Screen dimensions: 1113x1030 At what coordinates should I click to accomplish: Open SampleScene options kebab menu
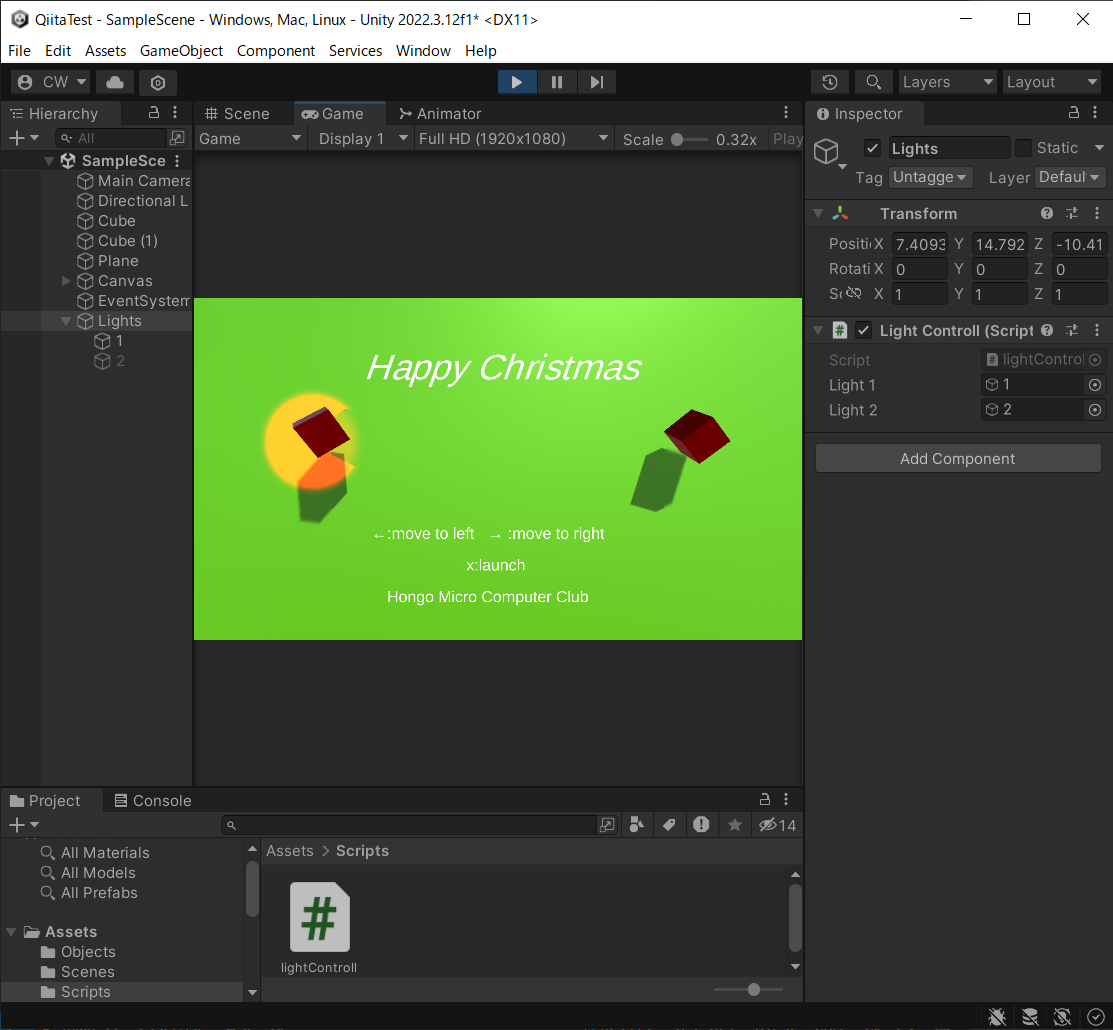click(177, 160)
